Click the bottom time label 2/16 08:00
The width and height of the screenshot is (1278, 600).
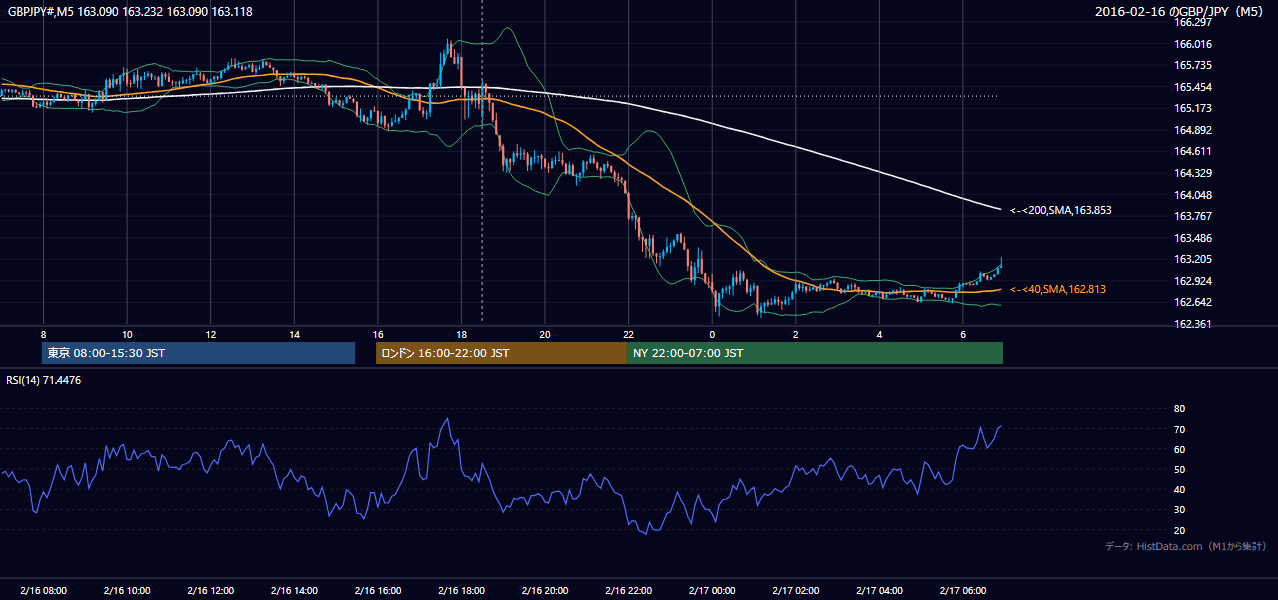43,591
